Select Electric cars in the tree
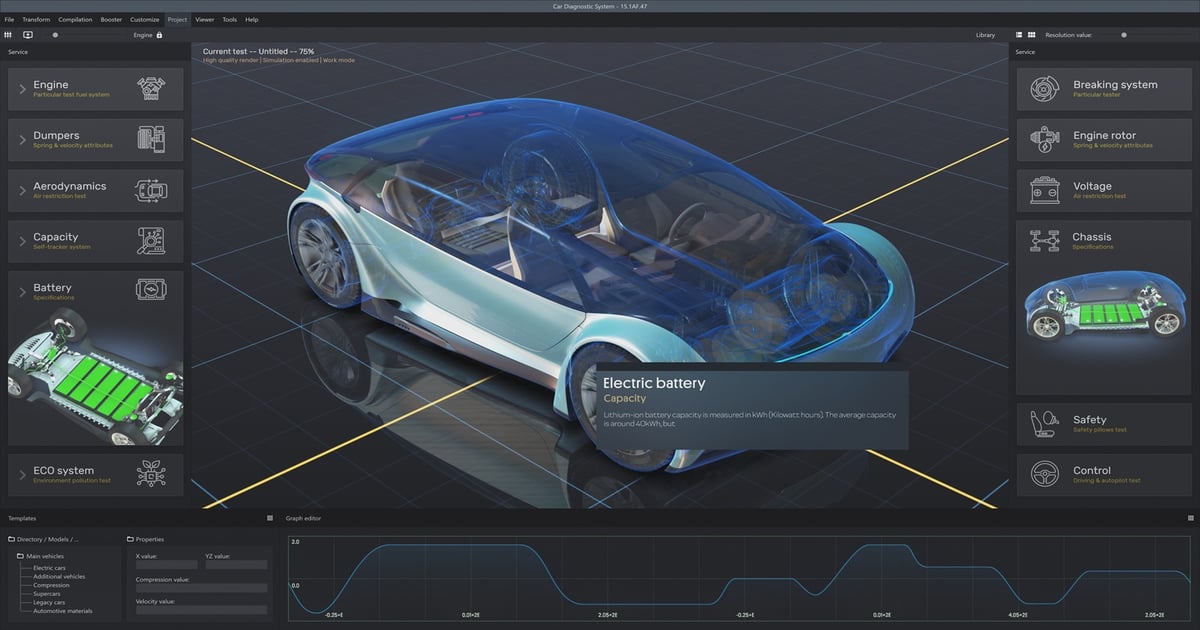This screenshot has height=630, width=1200. [49, 568]
